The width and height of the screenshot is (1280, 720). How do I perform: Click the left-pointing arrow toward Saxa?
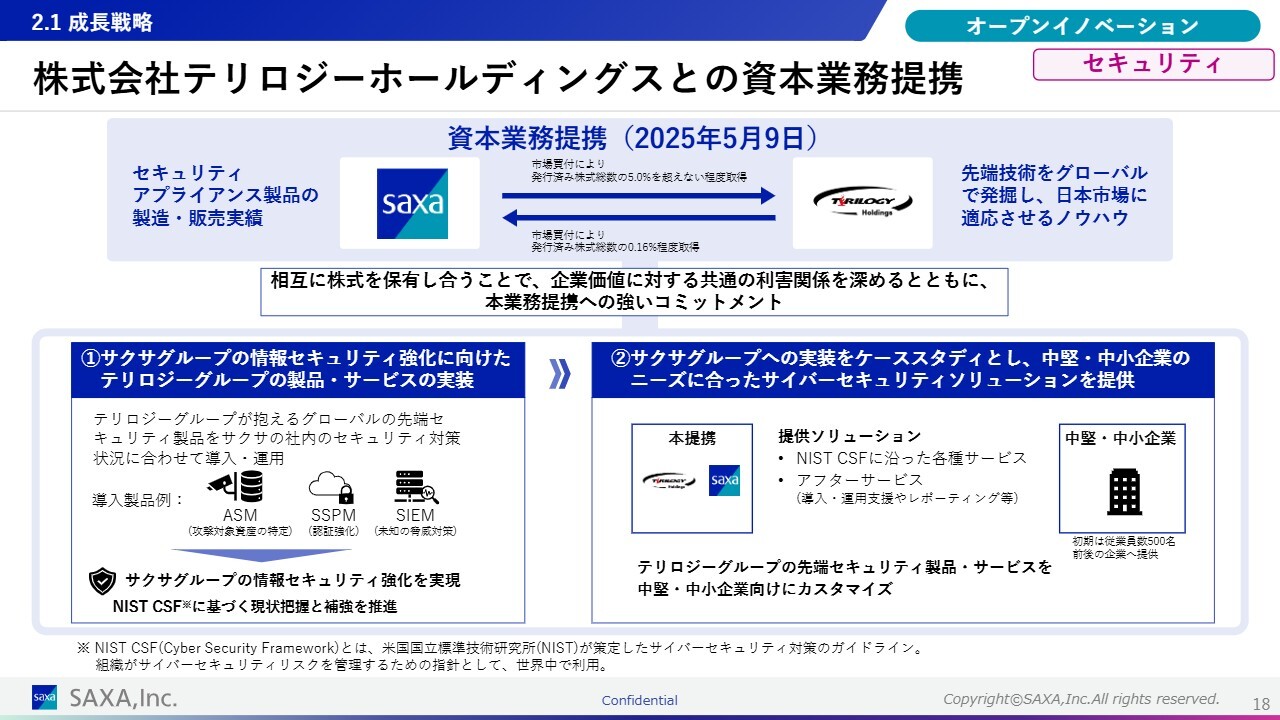click(x=639, y=218)
